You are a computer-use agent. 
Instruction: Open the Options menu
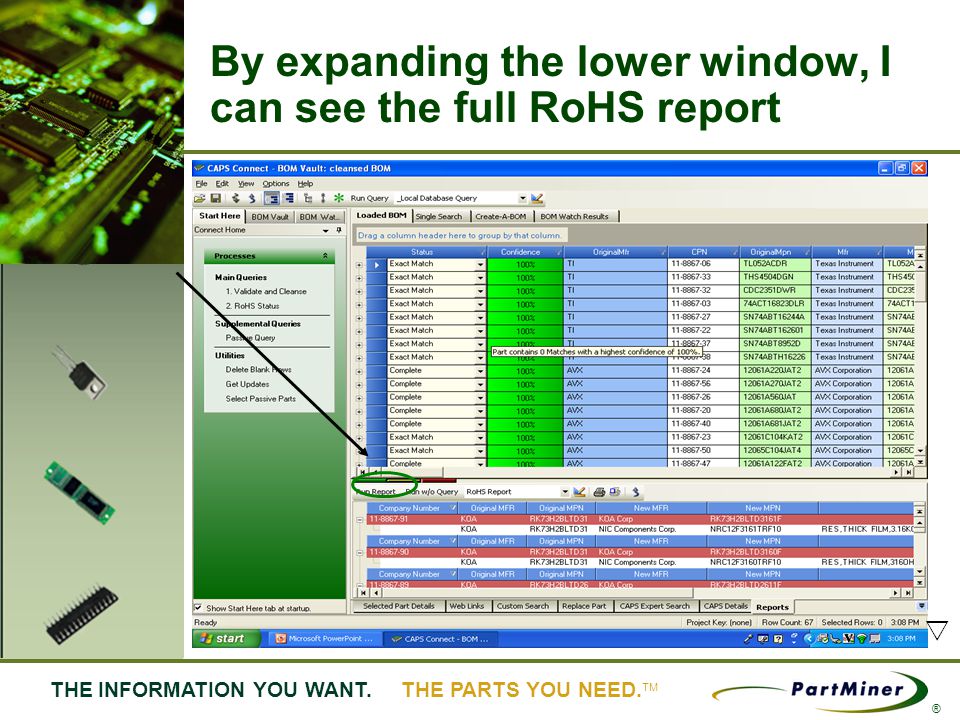(276, 184)
